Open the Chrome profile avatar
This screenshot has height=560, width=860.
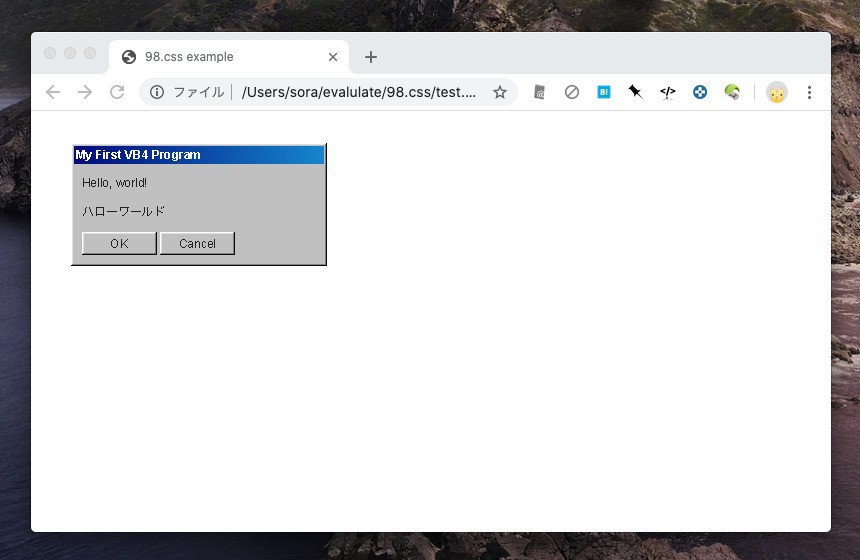tap(777, 92)
